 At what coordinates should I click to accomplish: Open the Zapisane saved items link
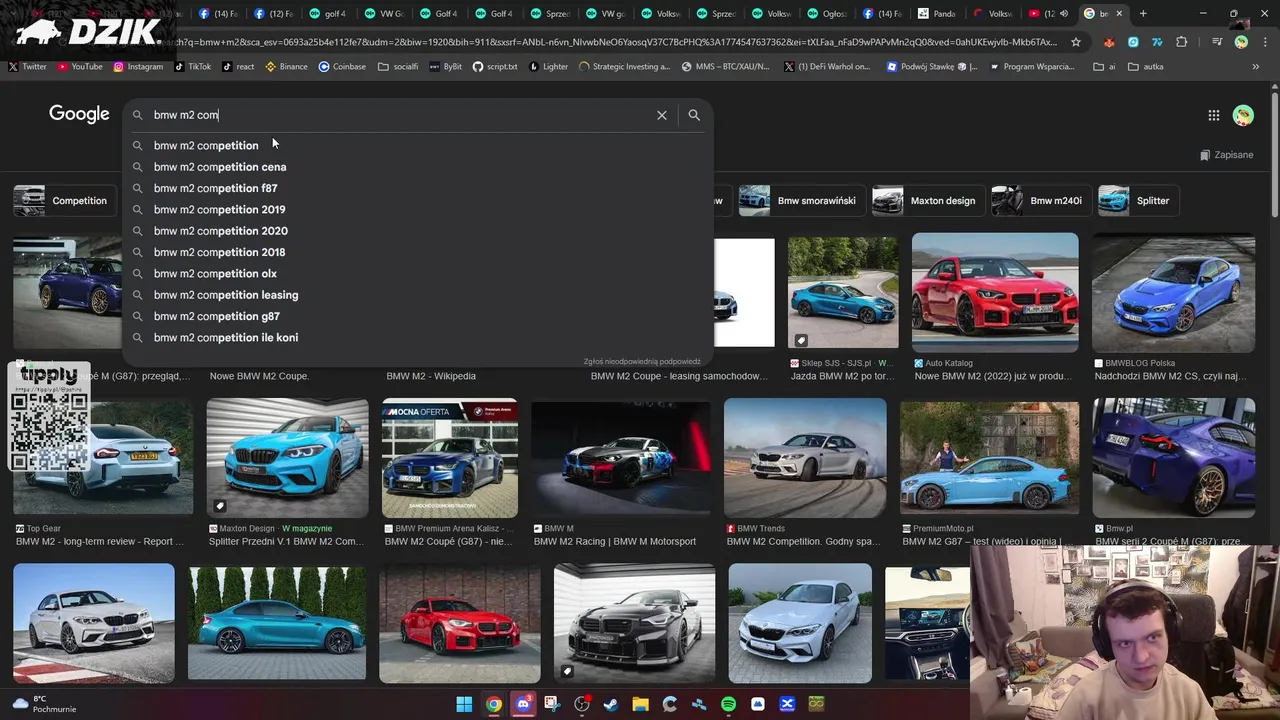(x=1226, y=155)
